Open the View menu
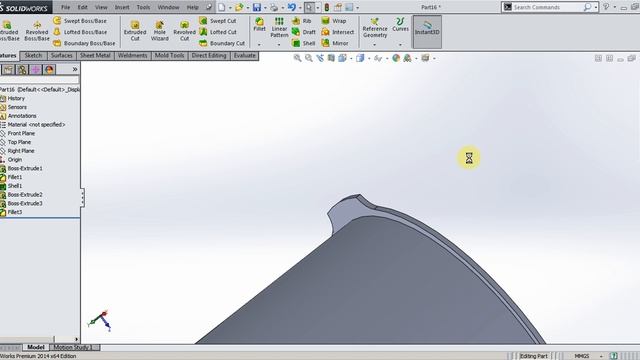 (x=101, y=7)
